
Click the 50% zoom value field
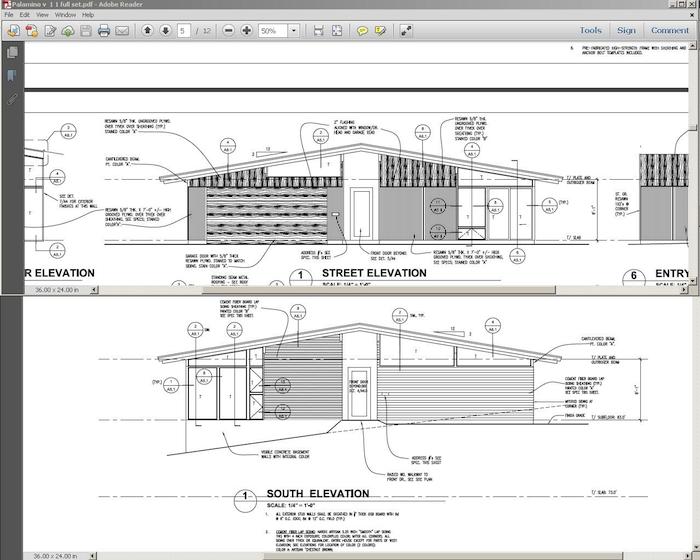273,31
